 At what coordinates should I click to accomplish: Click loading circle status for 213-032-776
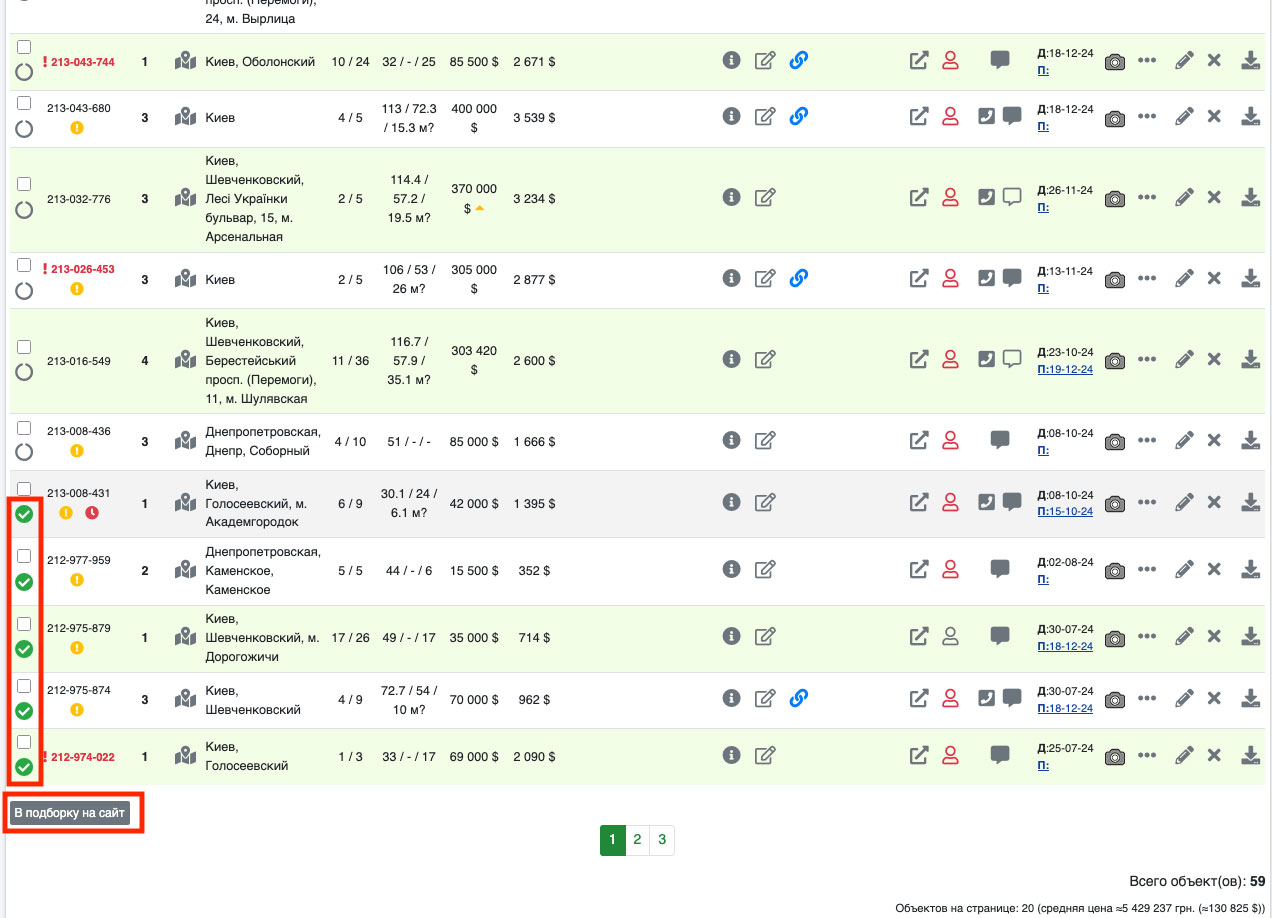tap(24, 210)
